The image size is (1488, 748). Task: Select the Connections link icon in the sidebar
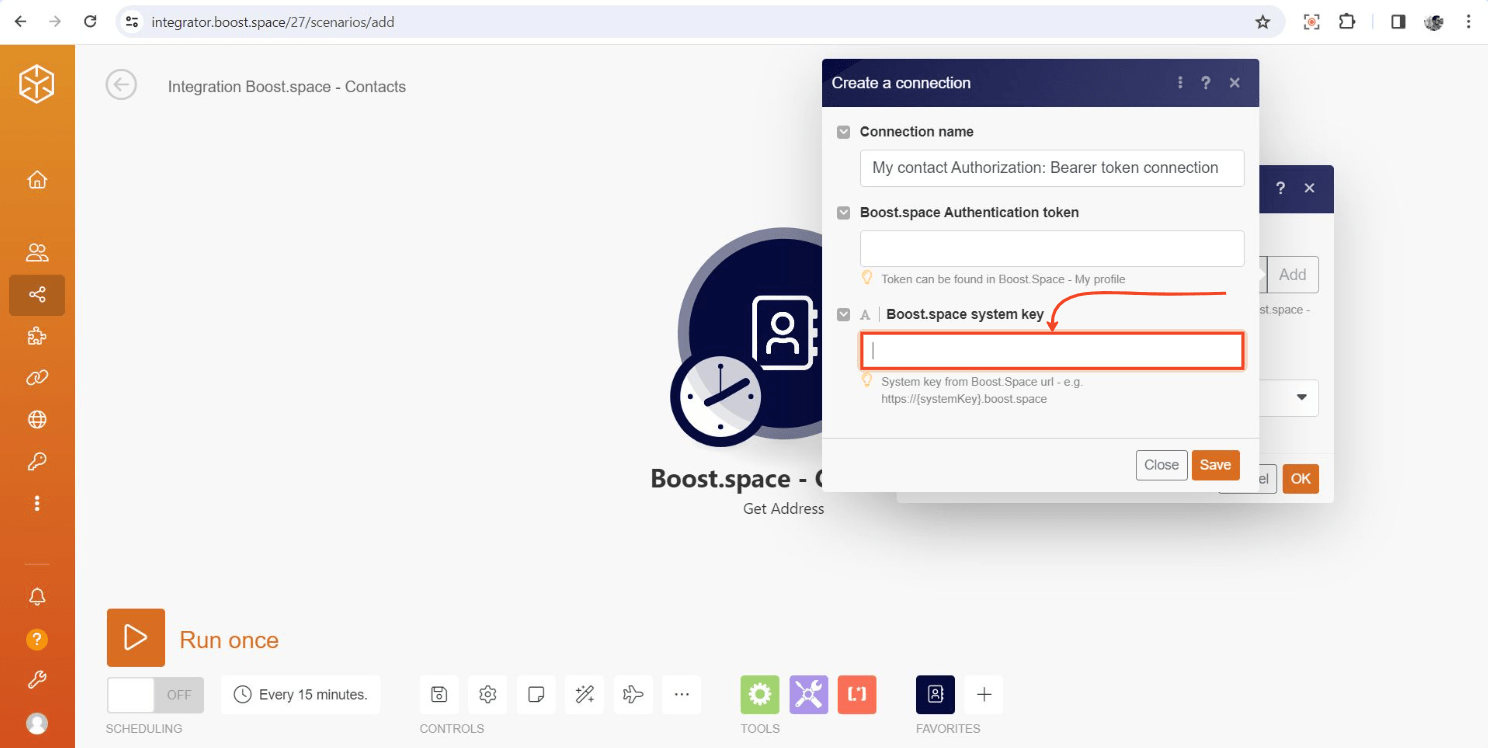coord(37,377)
